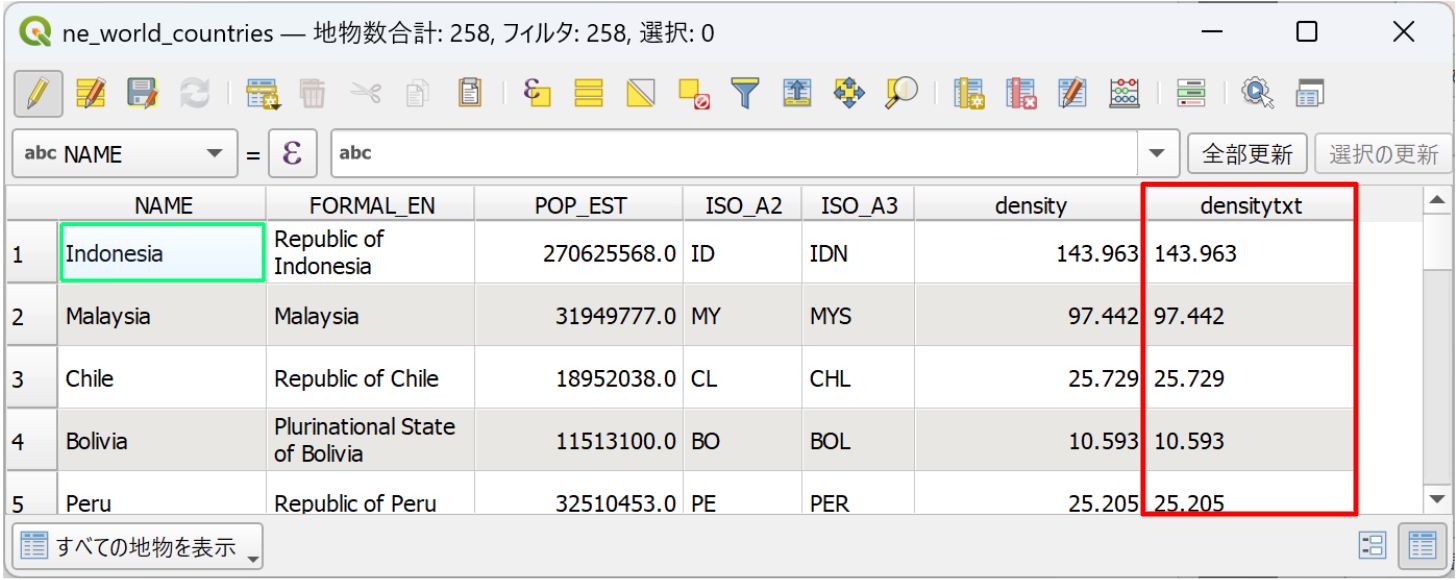
Task: Open the すべての地物を表示 filter menu
Action: 138,547
